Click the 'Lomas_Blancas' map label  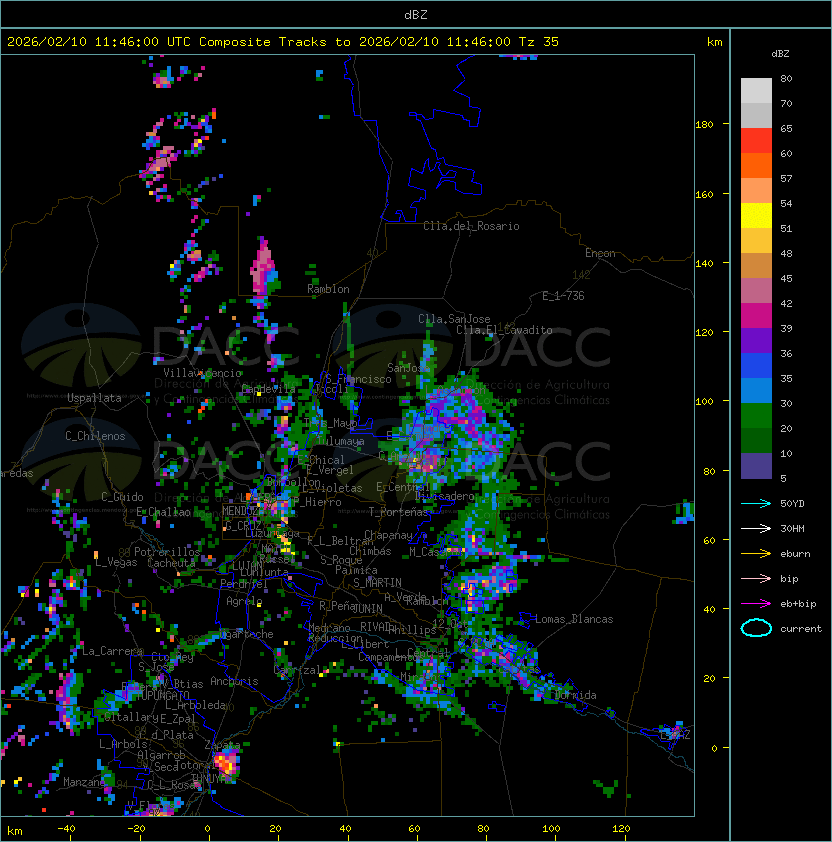pyautogui.click(x=574, y=619)
